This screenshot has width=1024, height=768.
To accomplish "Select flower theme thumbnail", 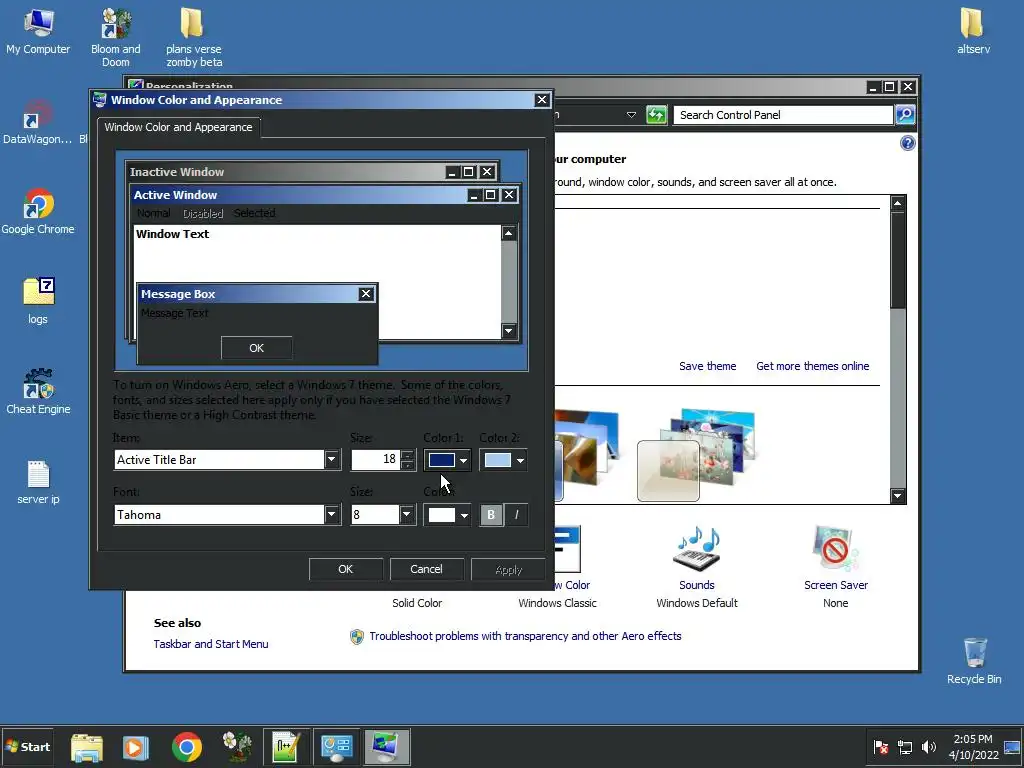I will pos(696,455).
